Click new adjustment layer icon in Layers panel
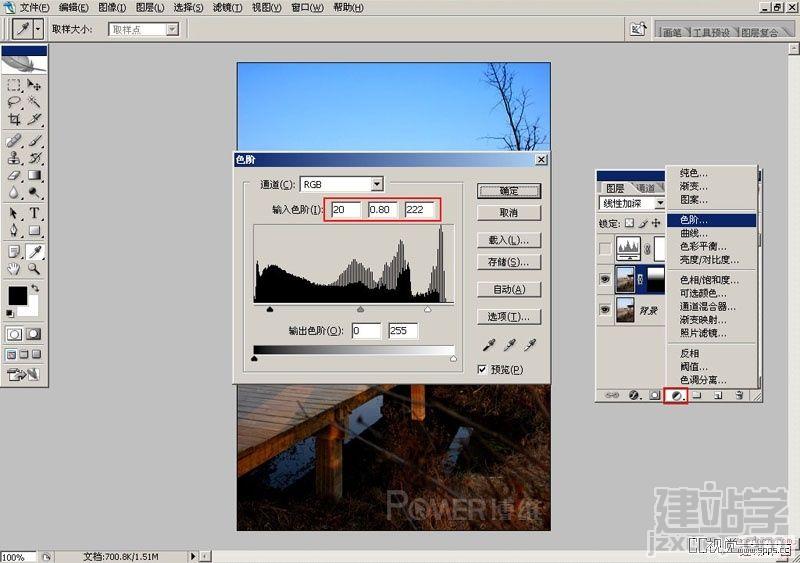The height and width of the screenshot is (563, 800). [676, 396]
